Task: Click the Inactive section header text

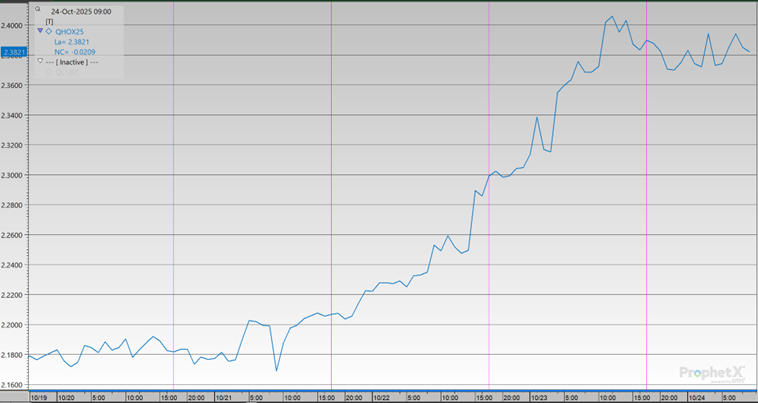Action: click(72, 62)
